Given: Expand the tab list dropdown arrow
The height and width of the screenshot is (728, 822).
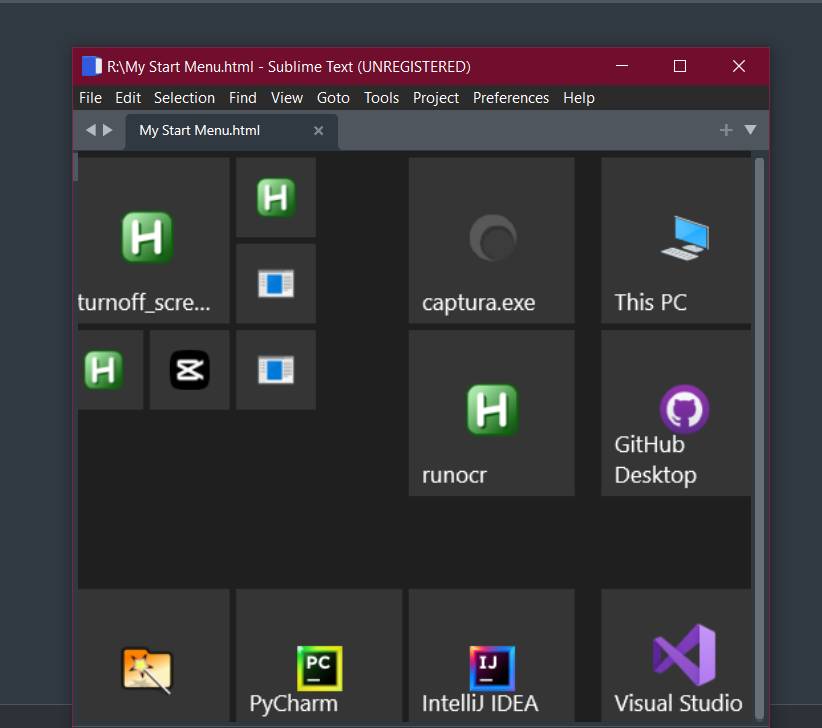Looking at the screenshot, I should 750,130.
